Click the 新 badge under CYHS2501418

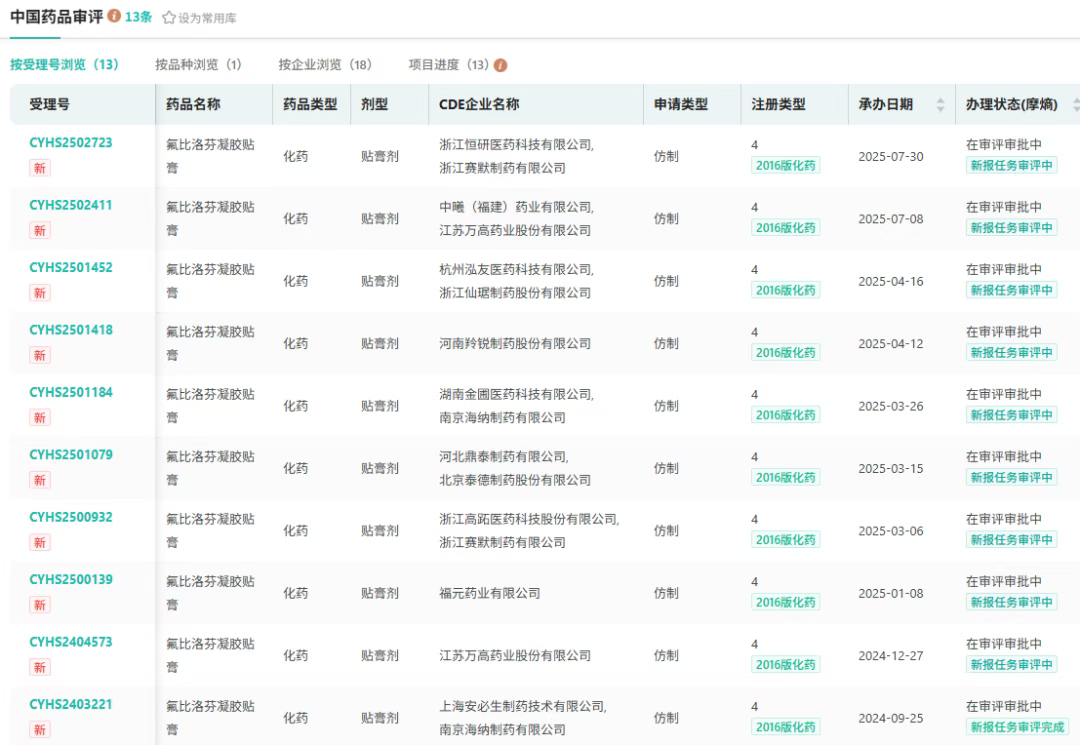coord(40,355)
